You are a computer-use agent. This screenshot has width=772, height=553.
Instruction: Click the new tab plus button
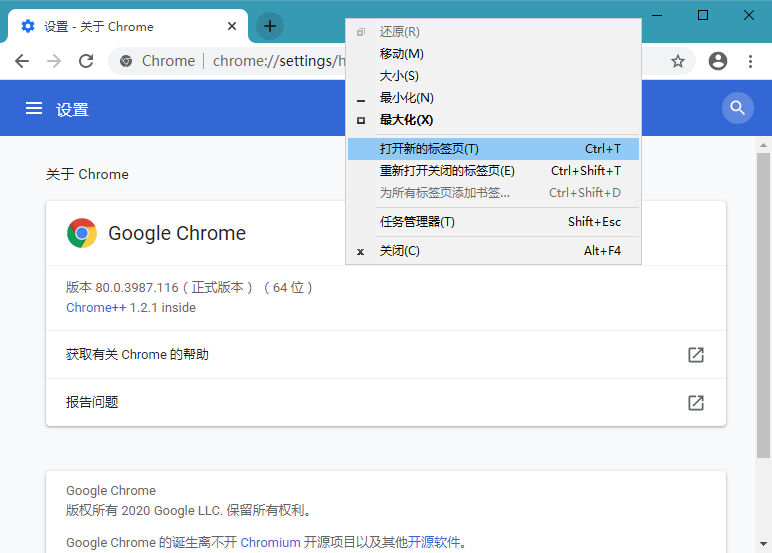(x=270, y=26)
